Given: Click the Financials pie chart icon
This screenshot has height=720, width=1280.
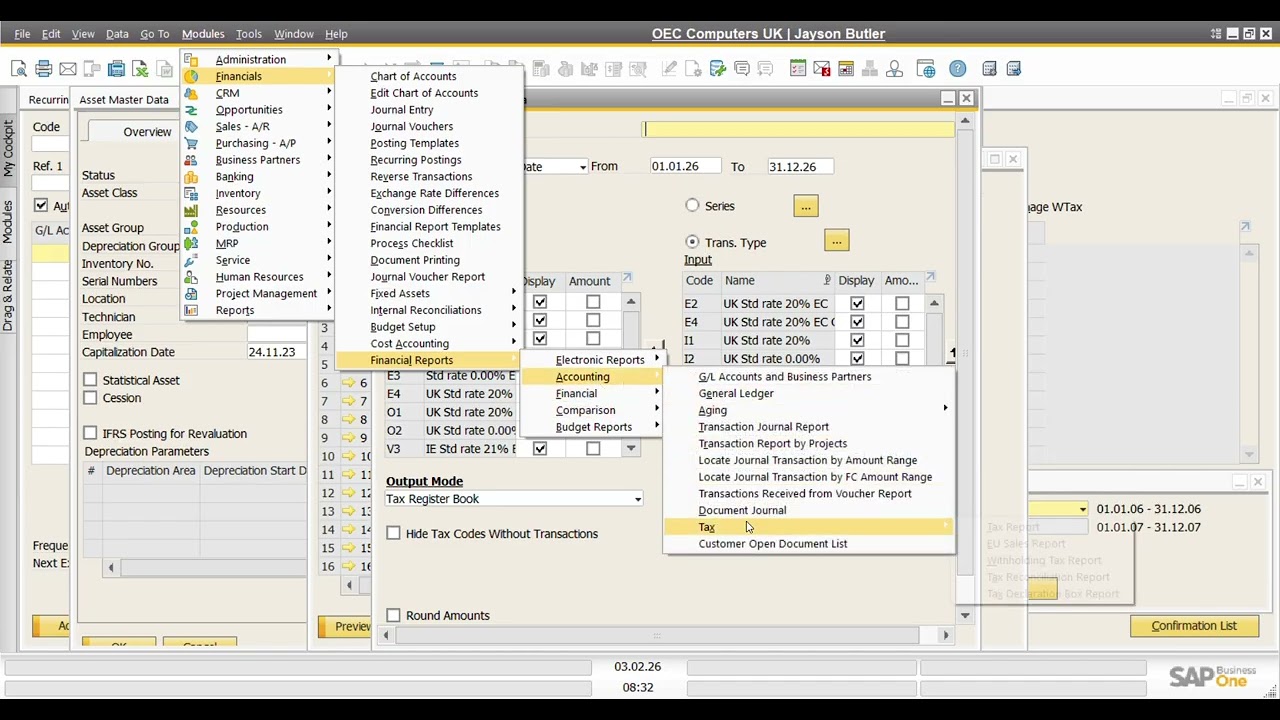Looking at the screenshot, I should (x=191, y=76).
